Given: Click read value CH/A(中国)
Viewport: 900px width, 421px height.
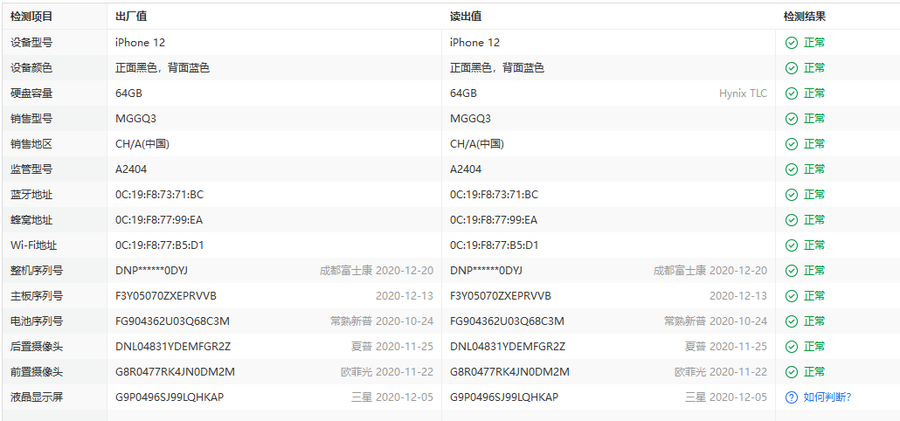Looking at the screenshot, I should 477,144.
